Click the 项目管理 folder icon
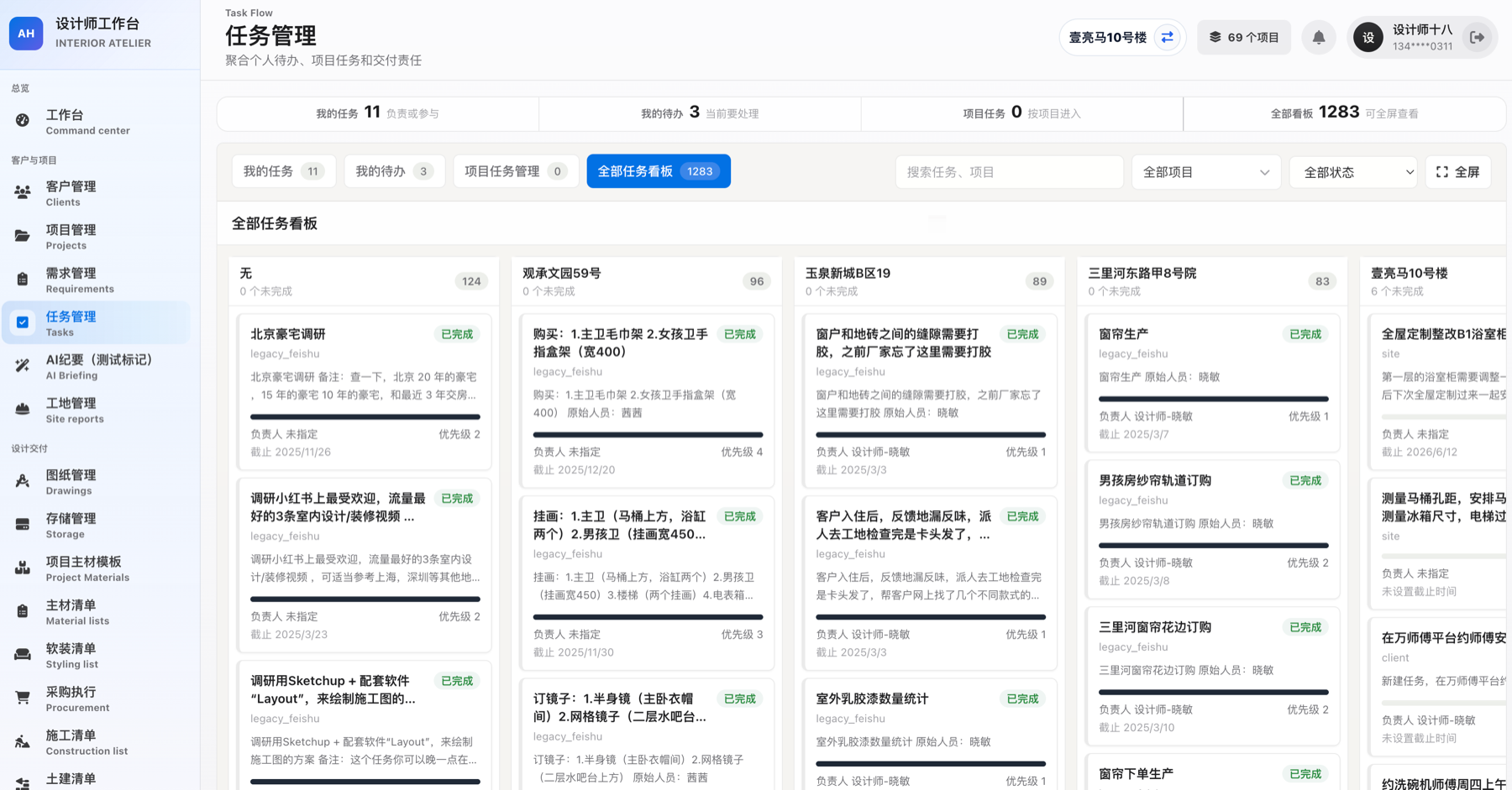 tap(23, 237)
